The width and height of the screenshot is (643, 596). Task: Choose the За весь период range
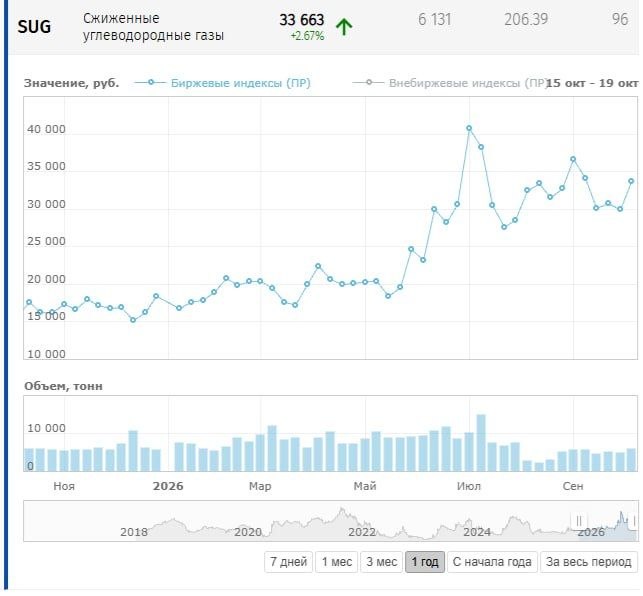click(x=588, y=562)
